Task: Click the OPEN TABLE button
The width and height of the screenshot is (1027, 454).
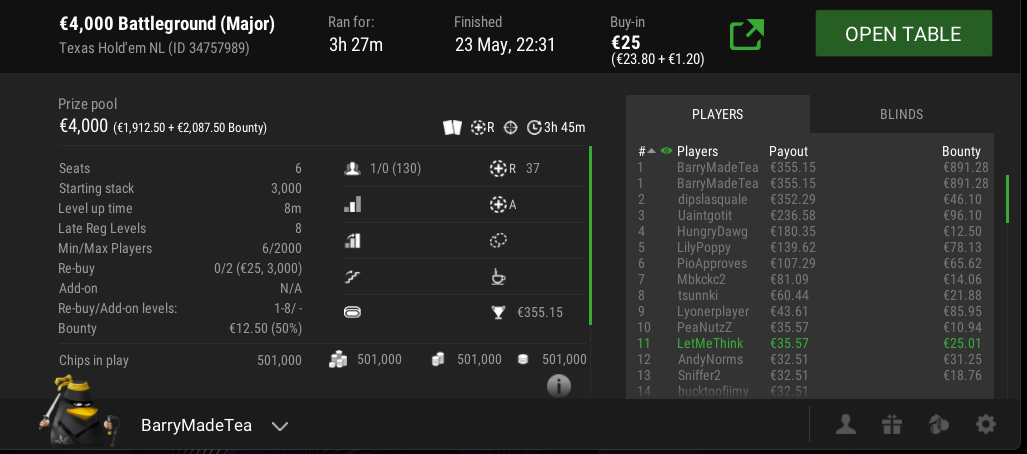Action: click(903, 33)
